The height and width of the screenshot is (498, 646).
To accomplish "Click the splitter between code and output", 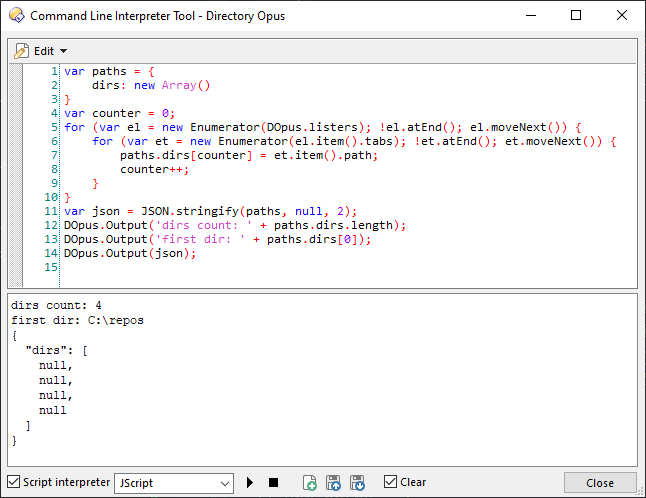I will pos(323,291).
